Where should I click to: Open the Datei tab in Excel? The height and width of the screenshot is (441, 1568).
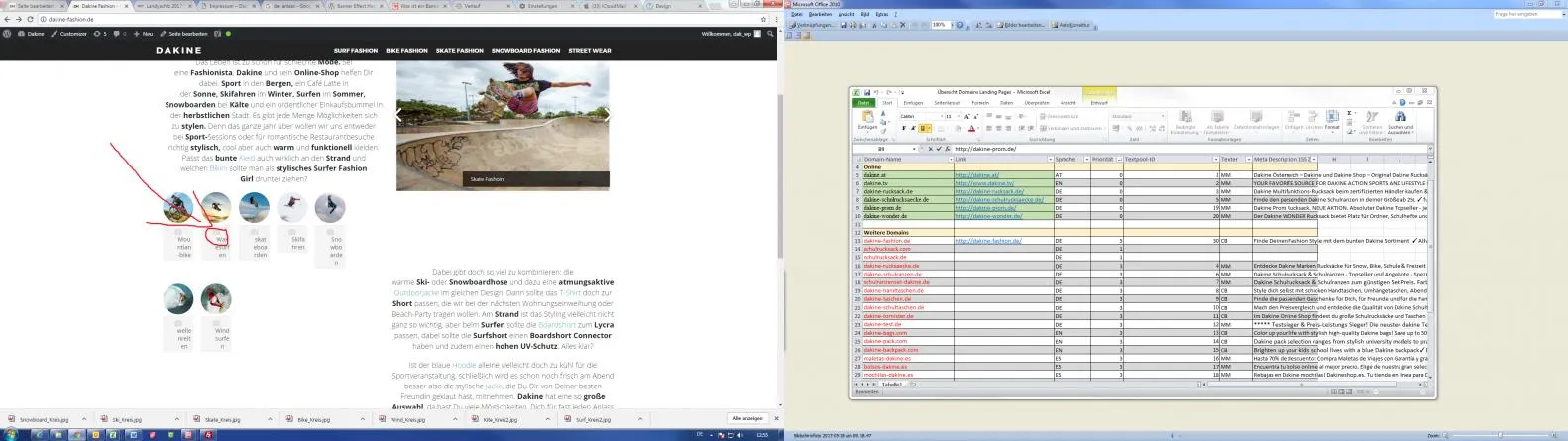864,103
